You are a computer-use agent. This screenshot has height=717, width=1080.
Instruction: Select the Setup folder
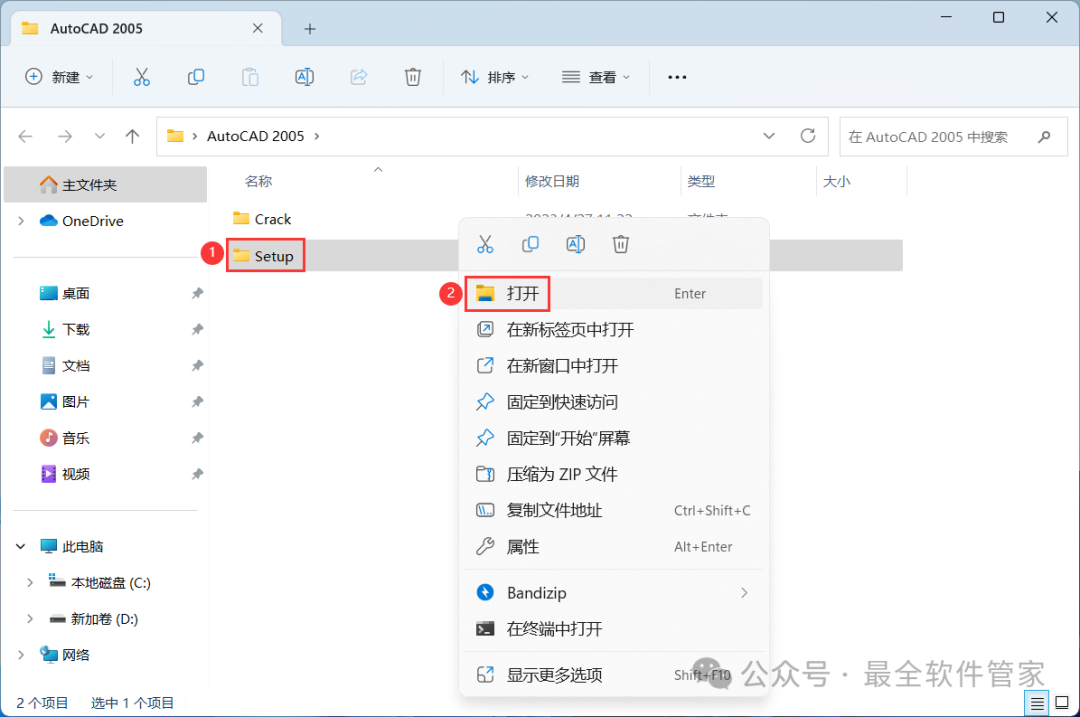click(x=263, y=256)
